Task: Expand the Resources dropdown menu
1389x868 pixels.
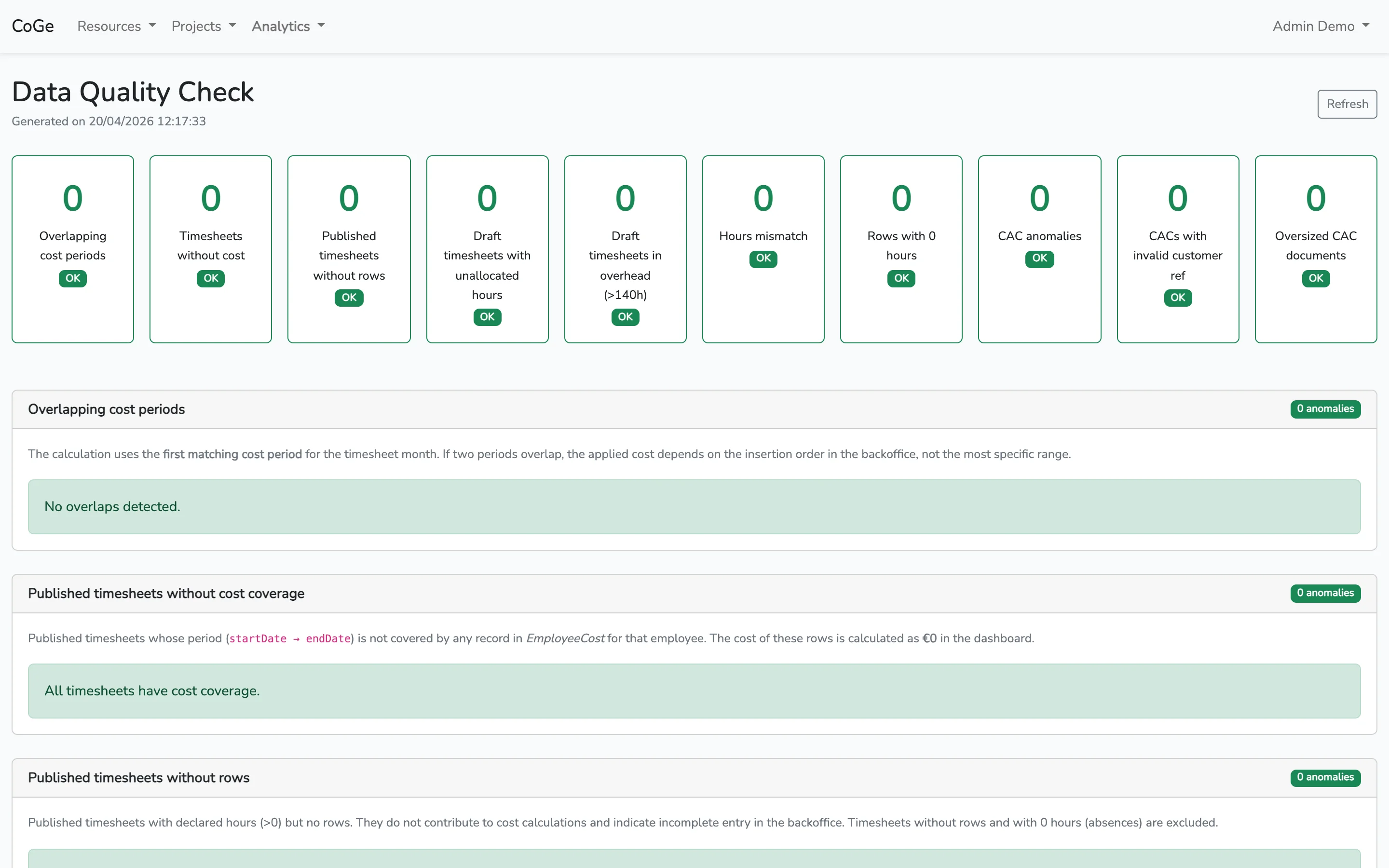Action: 117,26
